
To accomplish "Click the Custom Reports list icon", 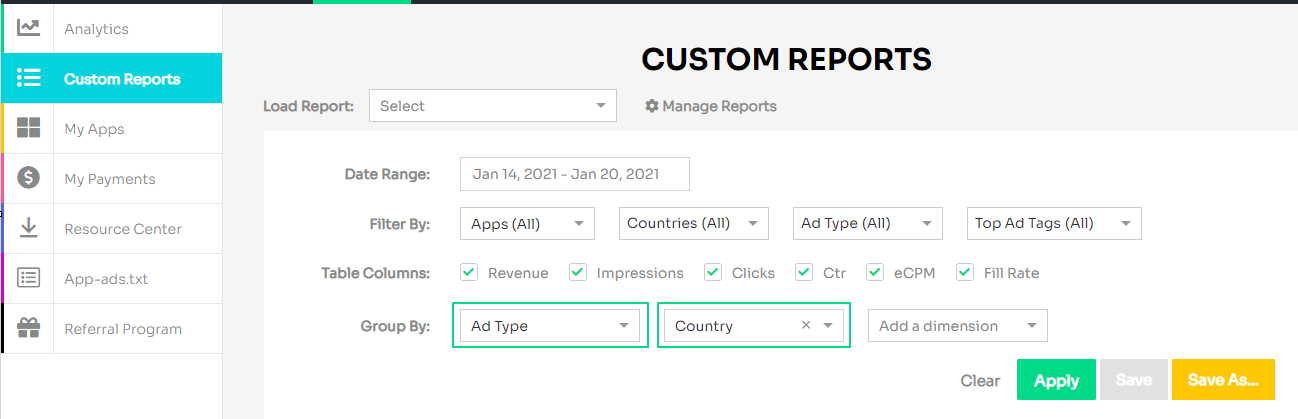I will pyautogui.click(x=29, y=78).
